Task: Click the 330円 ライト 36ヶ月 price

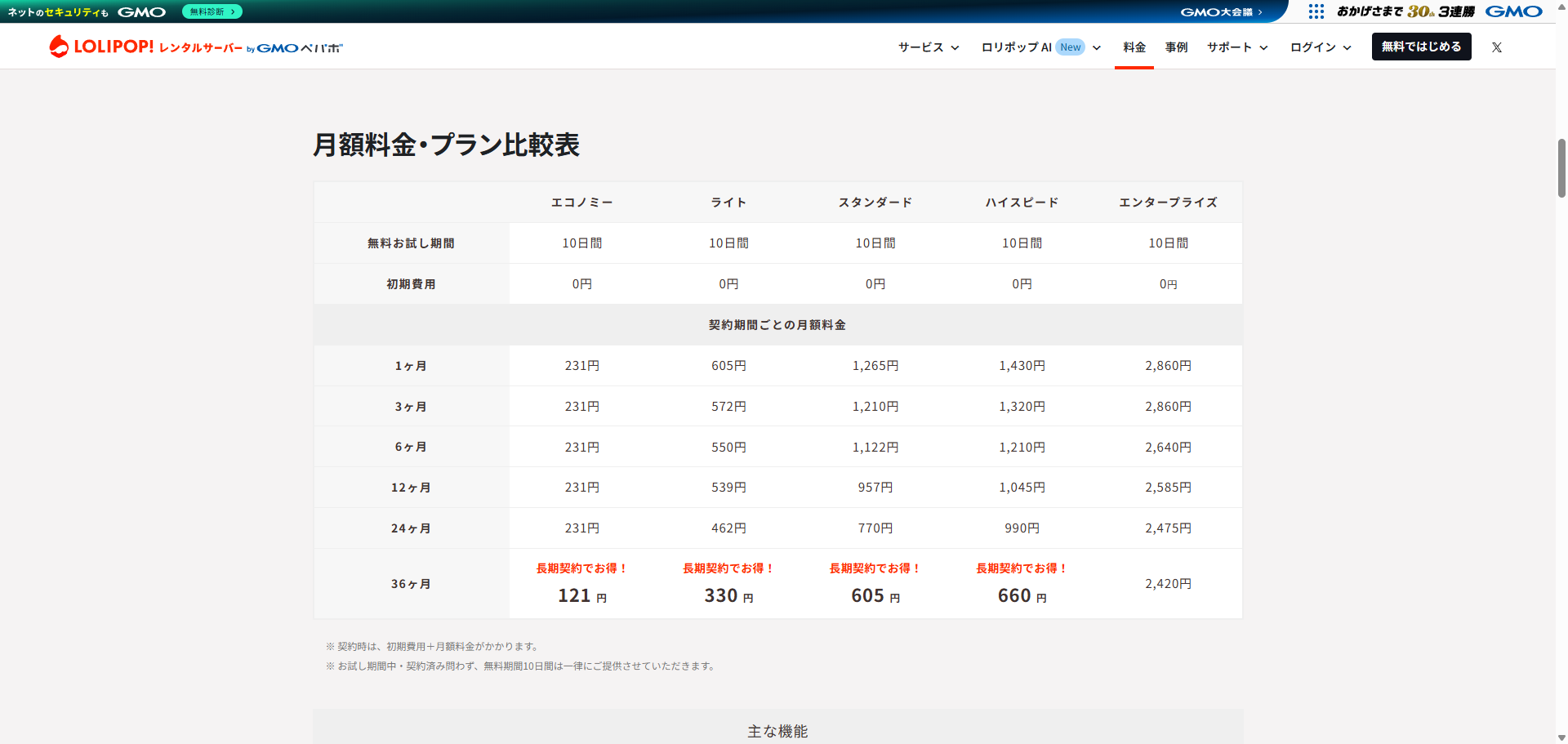Action: point(728,596)
